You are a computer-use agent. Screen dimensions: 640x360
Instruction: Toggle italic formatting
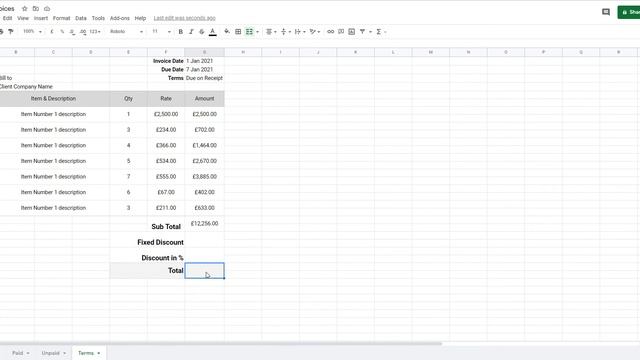pos(191,31)
